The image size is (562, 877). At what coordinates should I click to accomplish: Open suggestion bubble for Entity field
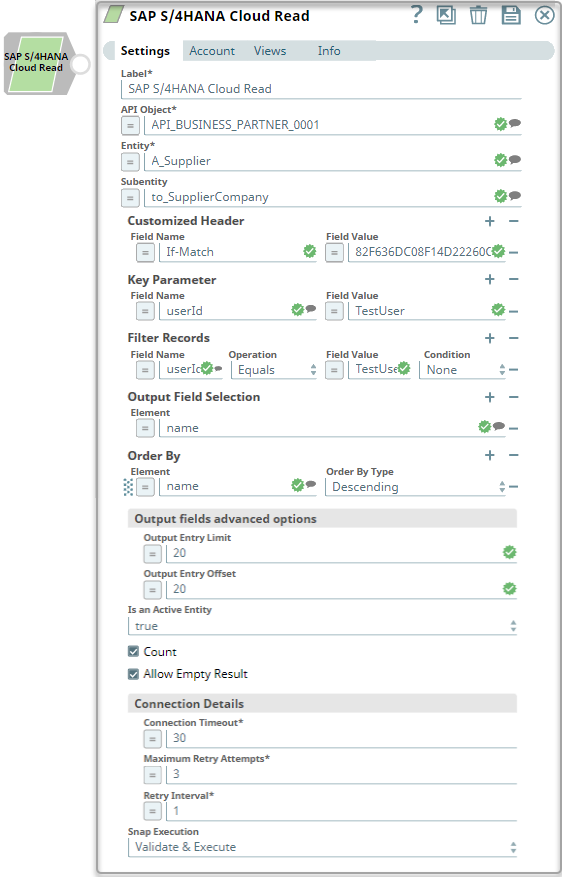515,159
